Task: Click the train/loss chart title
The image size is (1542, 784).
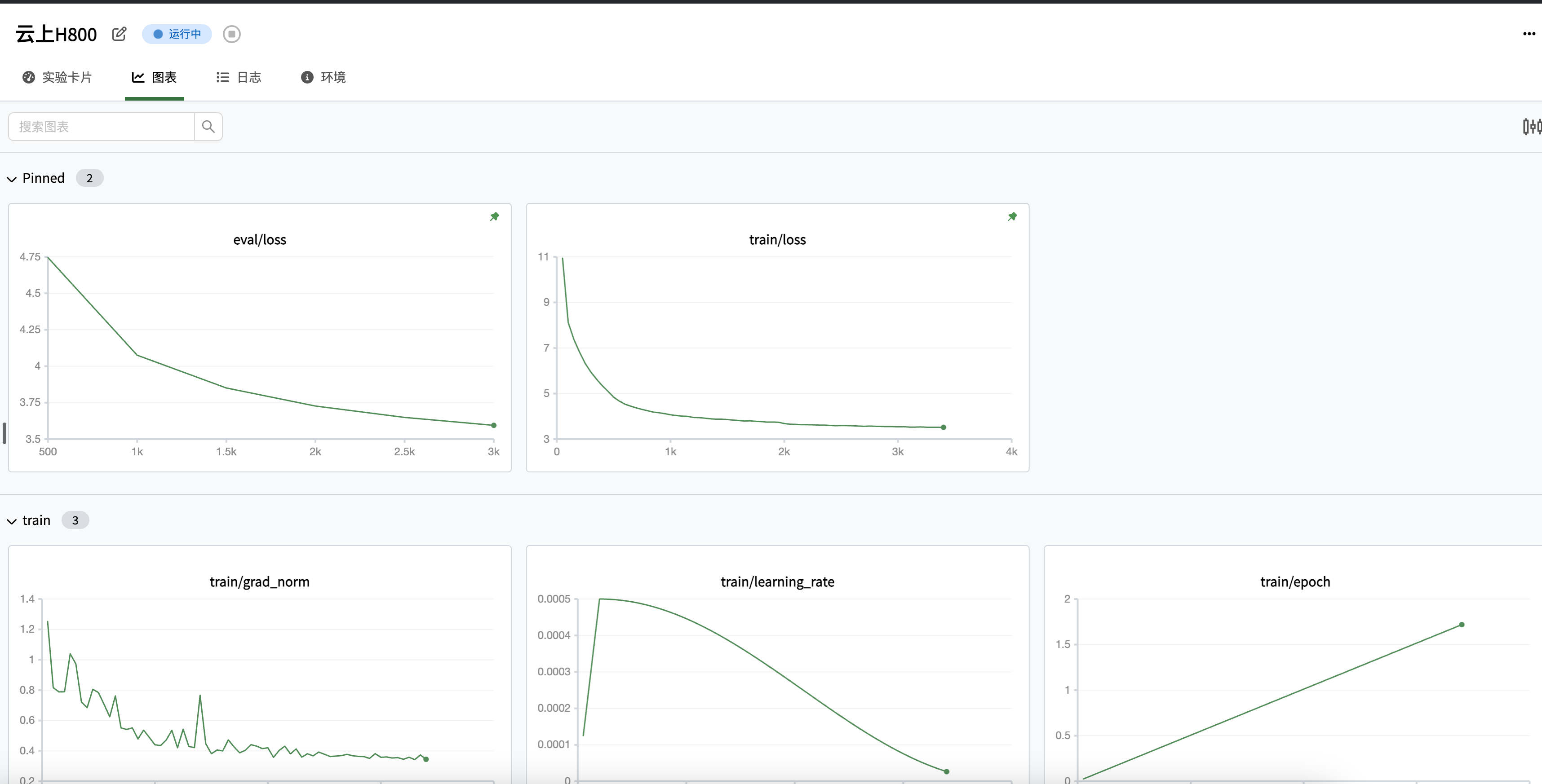Action: click(778, 240)
